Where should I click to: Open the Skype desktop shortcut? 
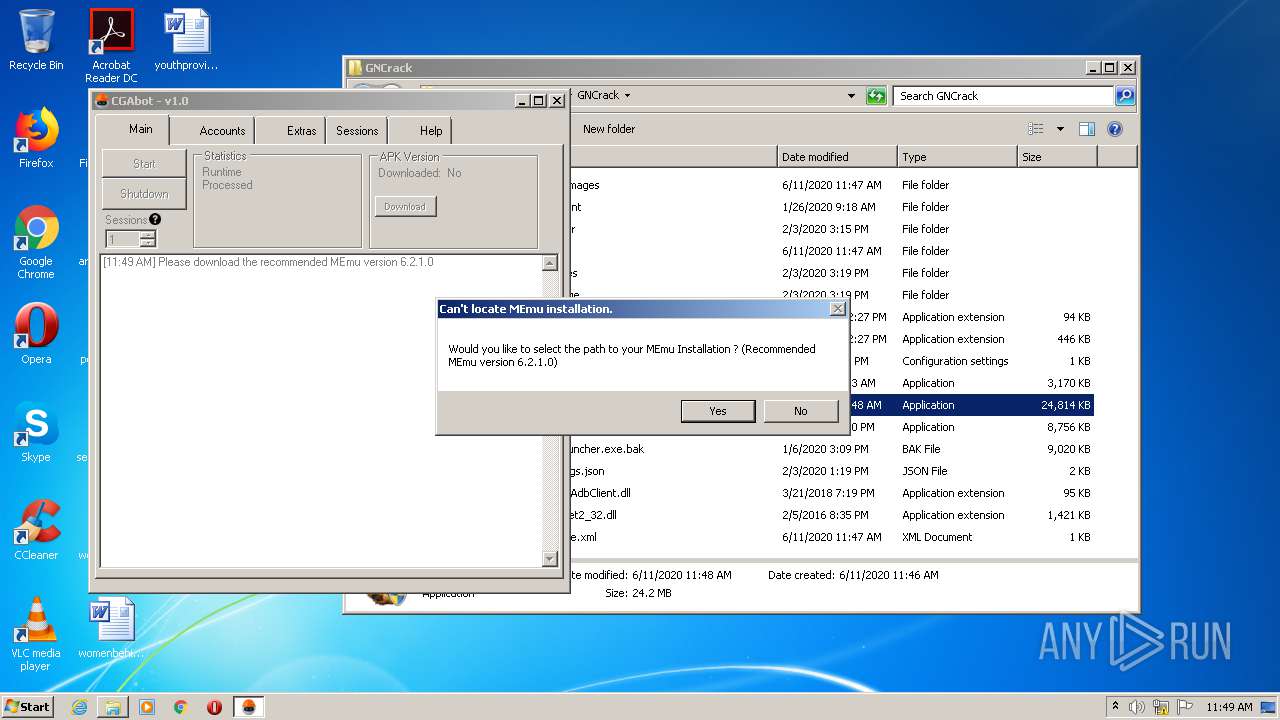pyautogui.click(x=36, y=432)
